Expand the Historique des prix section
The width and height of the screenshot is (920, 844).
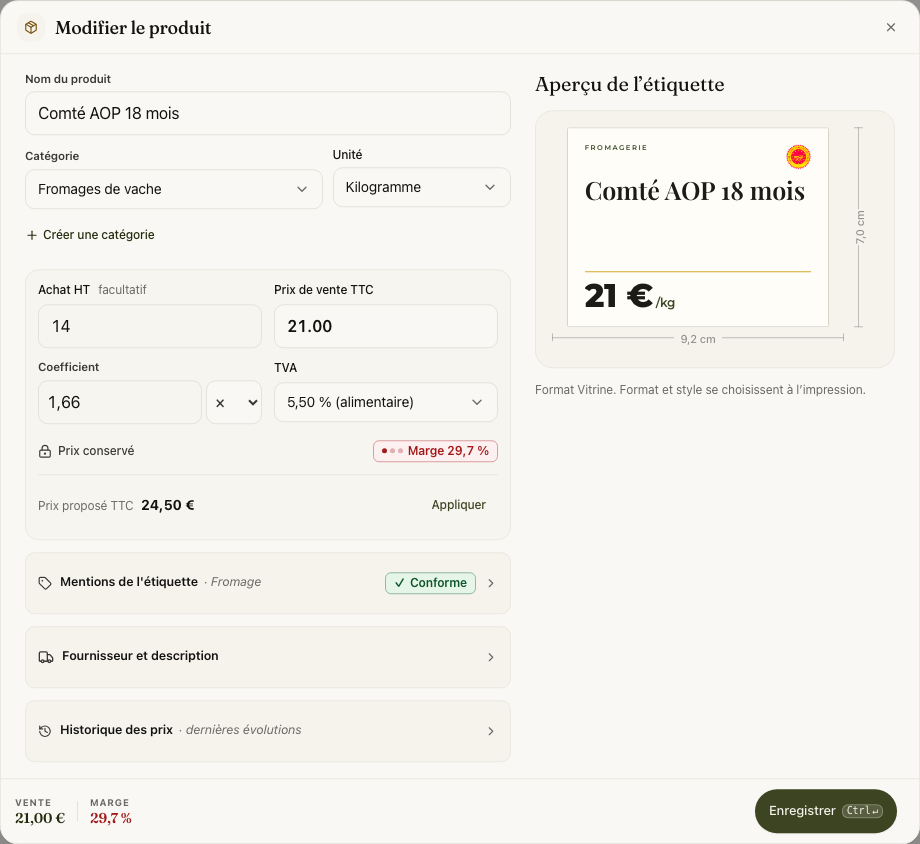click(268, 731)
